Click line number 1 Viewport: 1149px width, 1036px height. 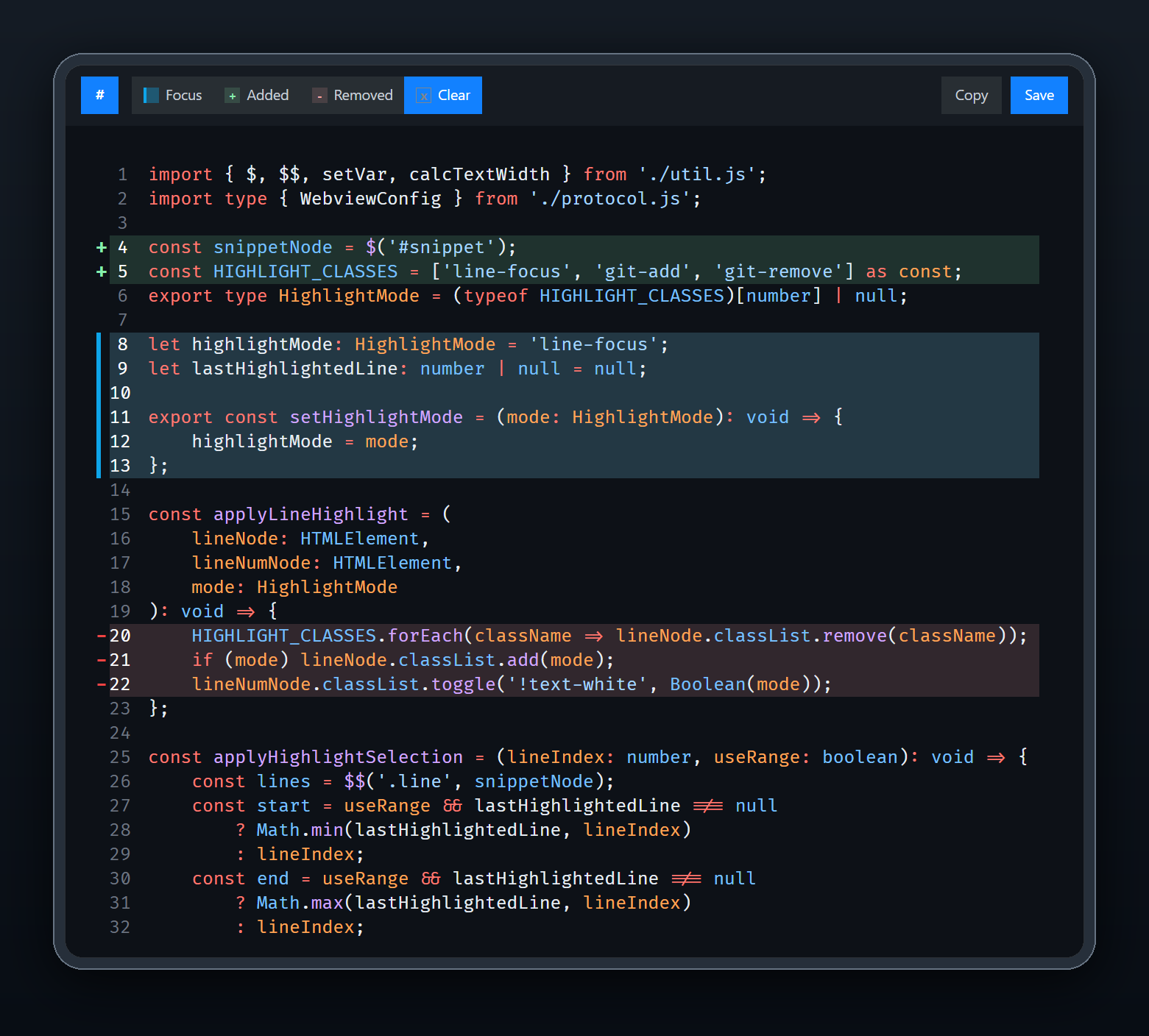coord(122,174)
